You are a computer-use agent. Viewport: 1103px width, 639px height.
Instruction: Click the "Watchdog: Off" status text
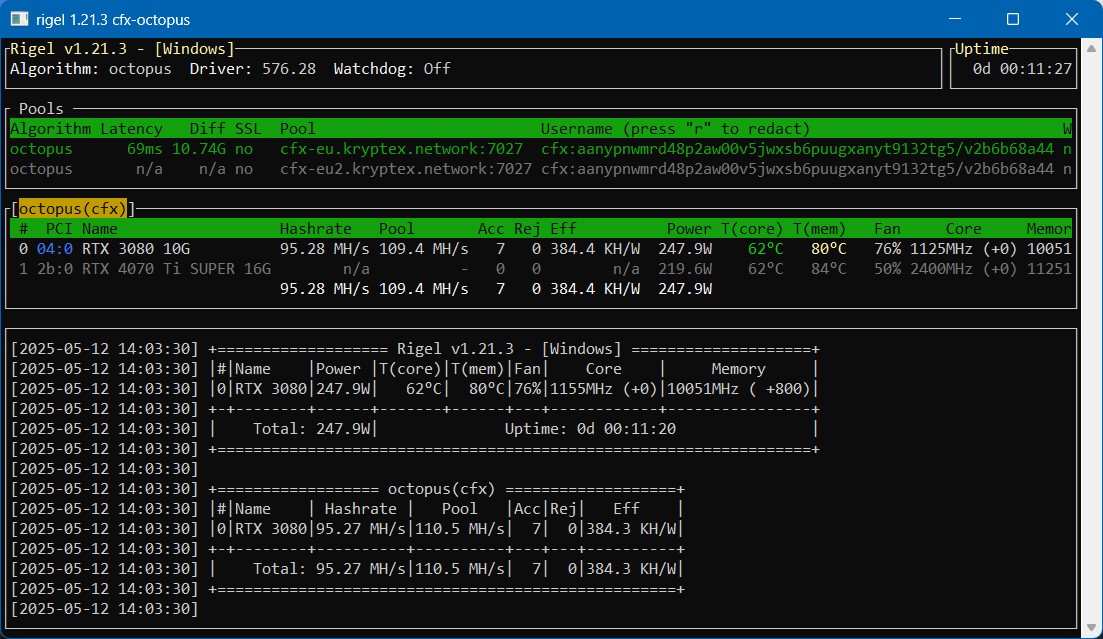392,69
